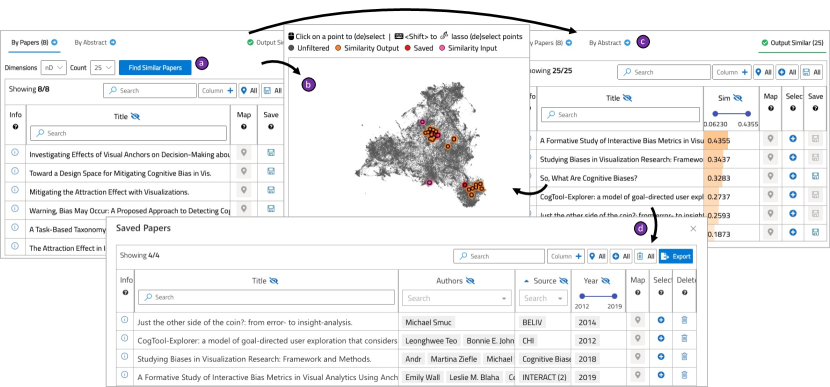Open the Dimensions nD dropdown
This screenshot has width=830, height=387.
tap(53, 67)
